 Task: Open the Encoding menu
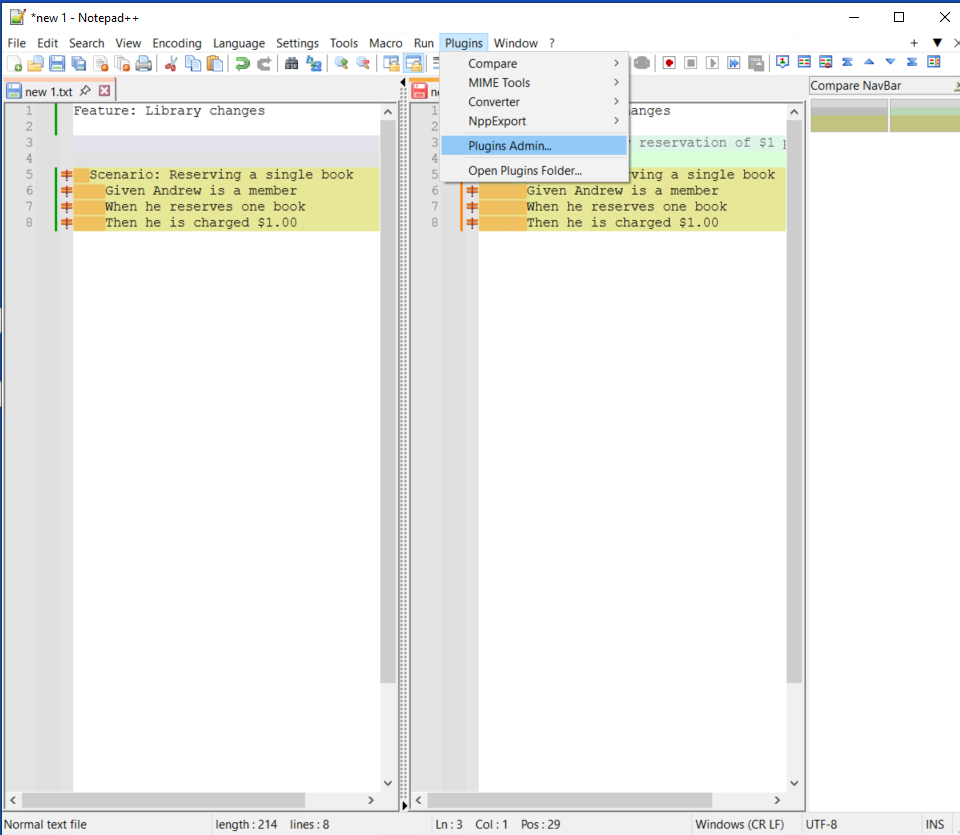177,43
